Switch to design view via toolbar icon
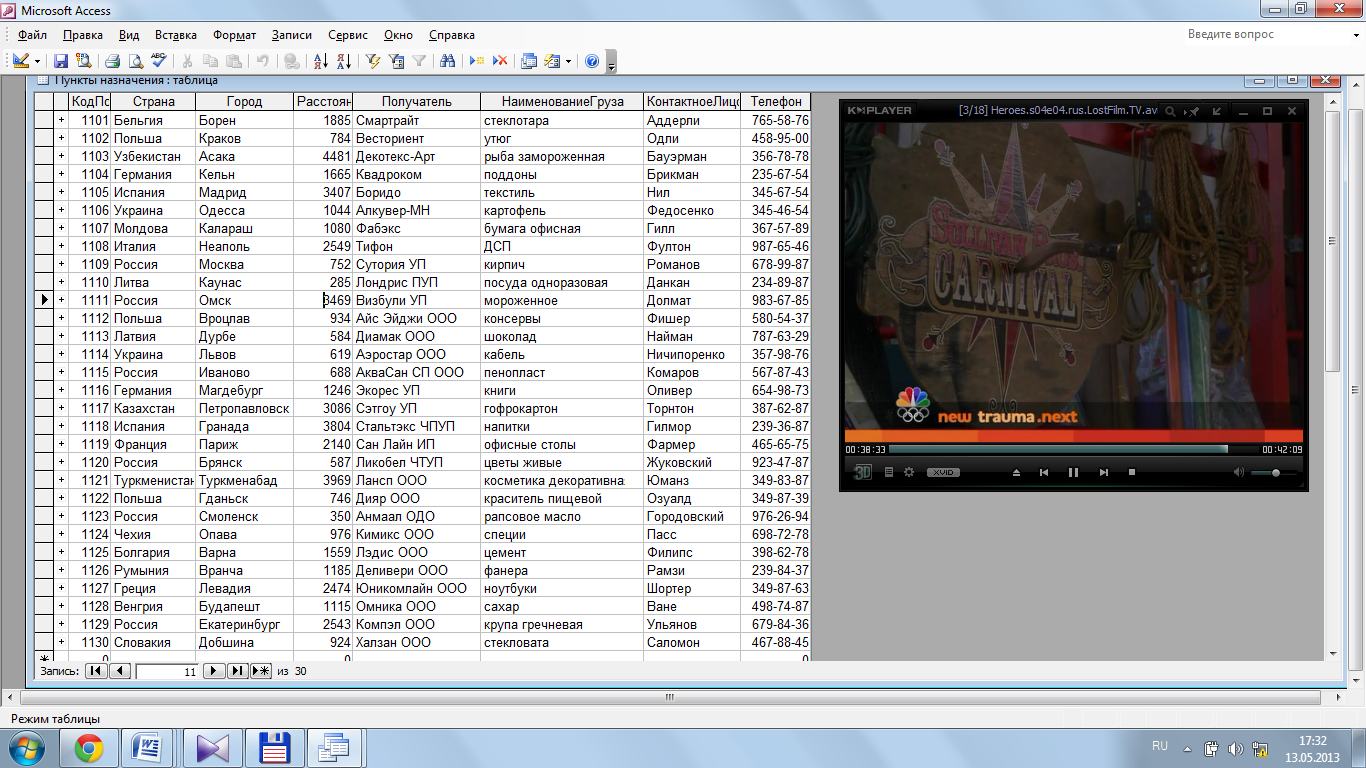The image size is (1366, 768). 21,61
